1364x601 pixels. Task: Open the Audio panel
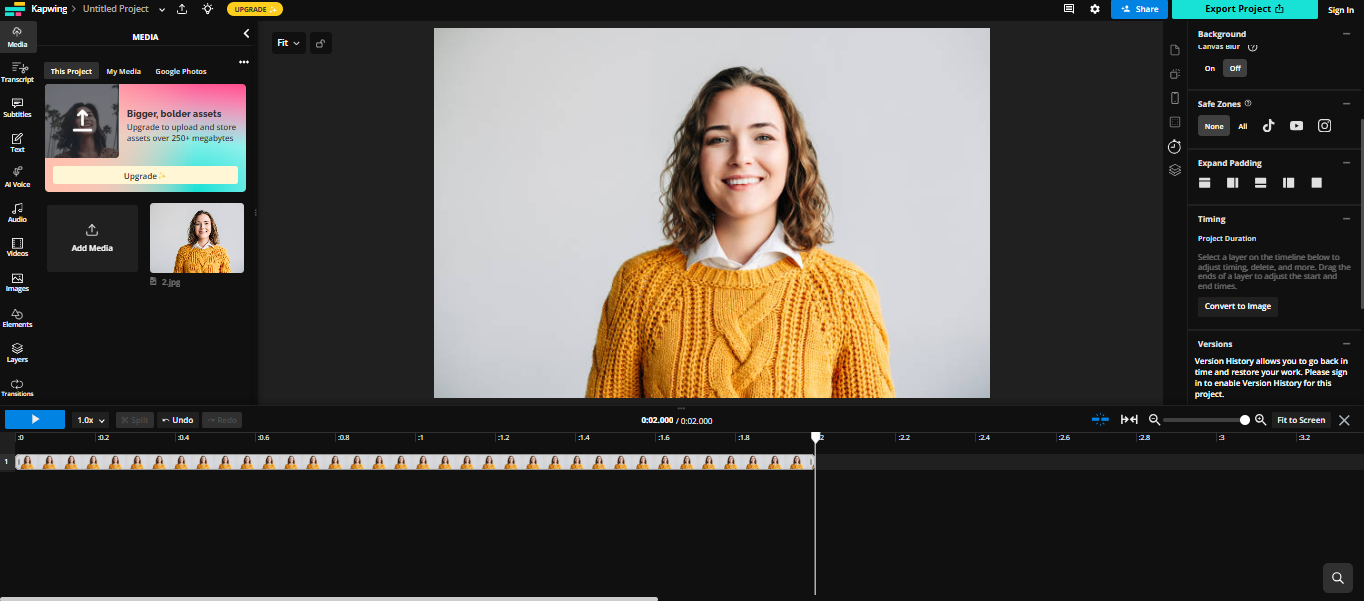coord(17,212)
